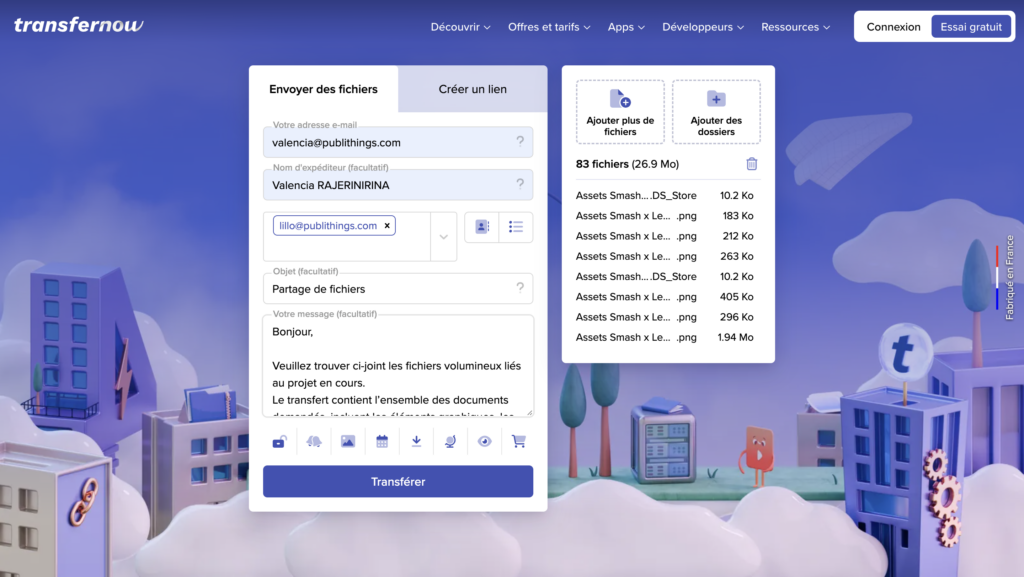Click the lillo@publithings.com recipient text
The image size is (1024, 577).
328,226
